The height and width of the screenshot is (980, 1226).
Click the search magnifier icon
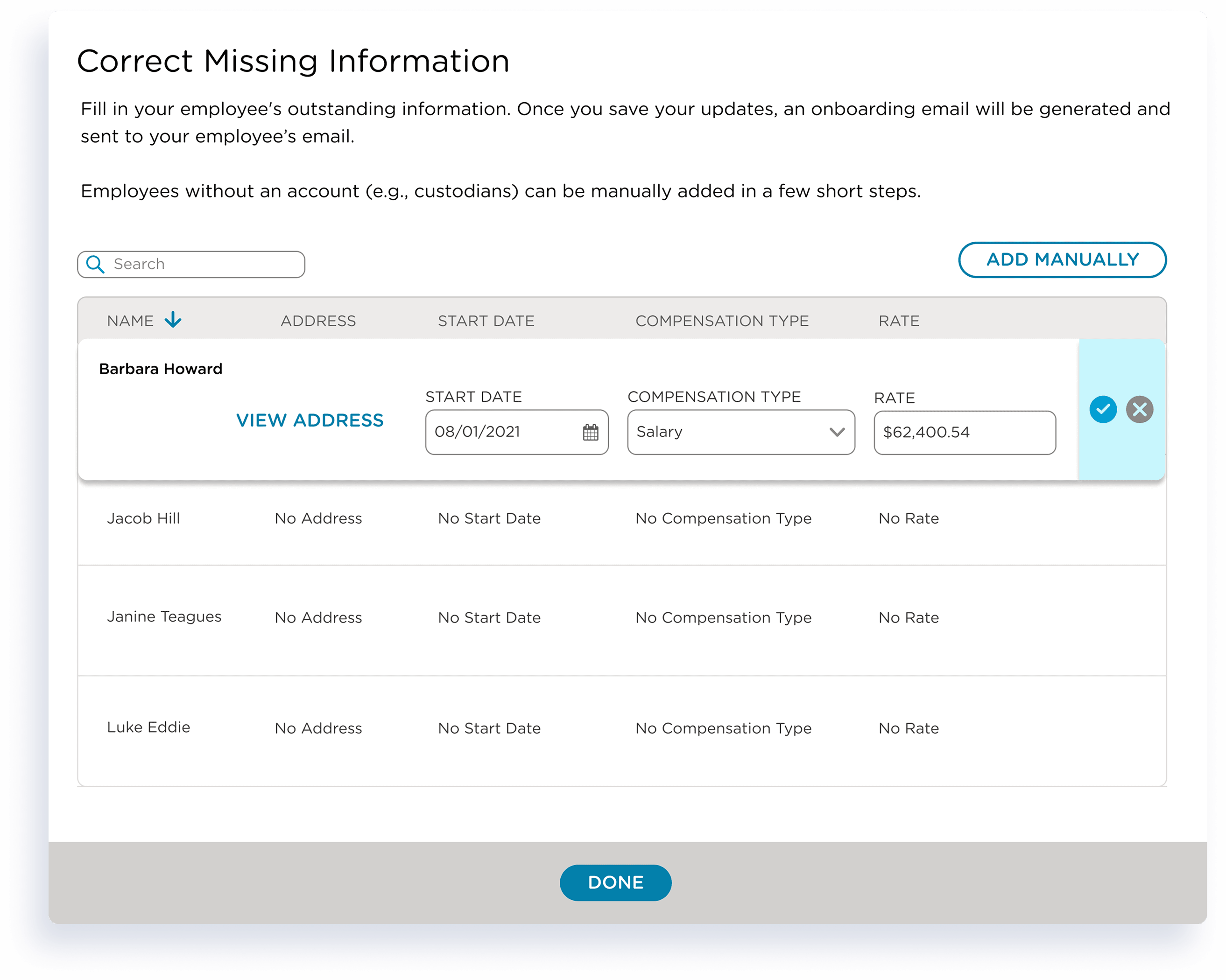click(x=95, y=264)
